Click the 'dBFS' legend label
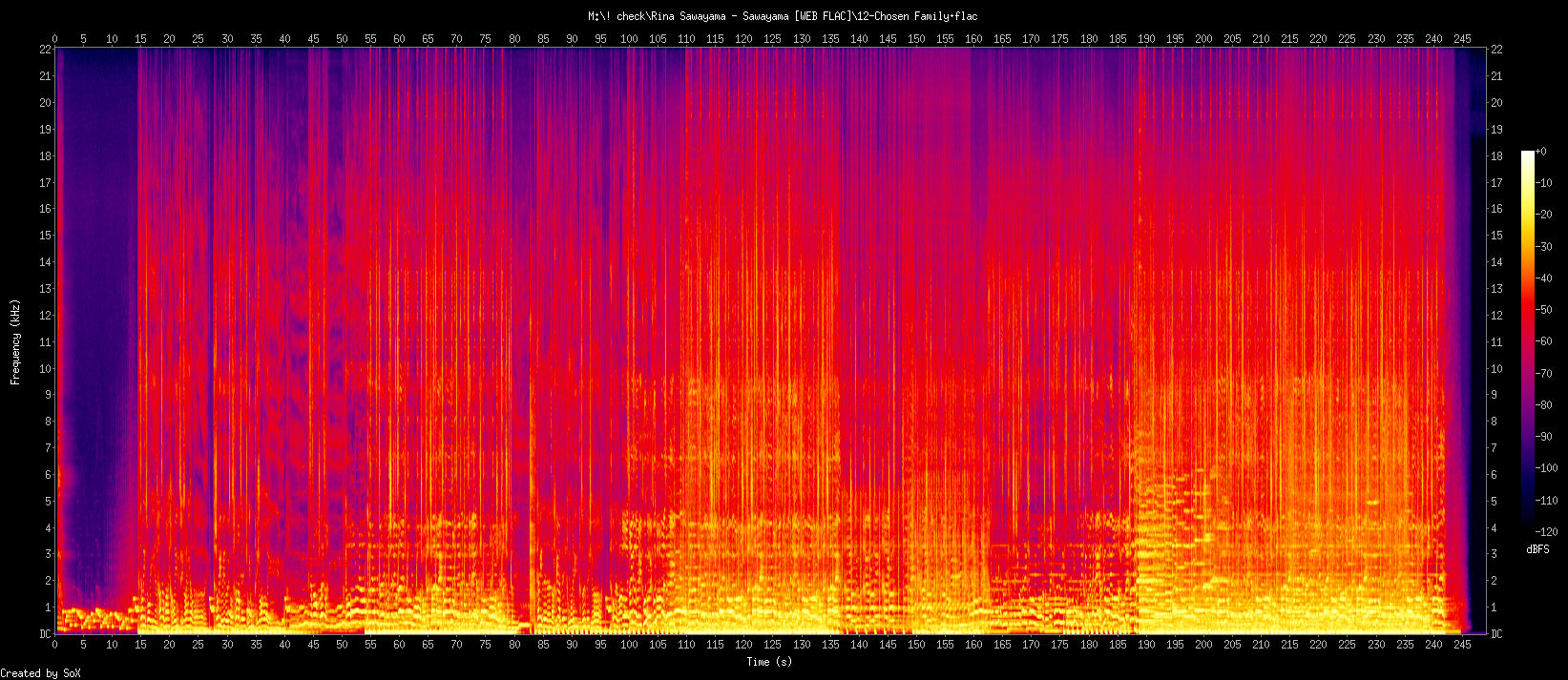Image resolution: width=1568 pixels, height=680 pixels. 1537,550
